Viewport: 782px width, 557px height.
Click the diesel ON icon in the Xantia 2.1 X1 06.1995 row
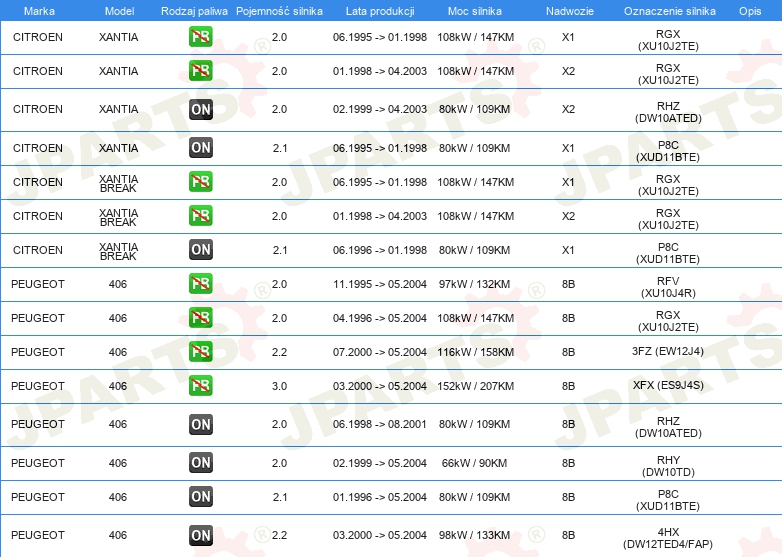tap(200, 148)
